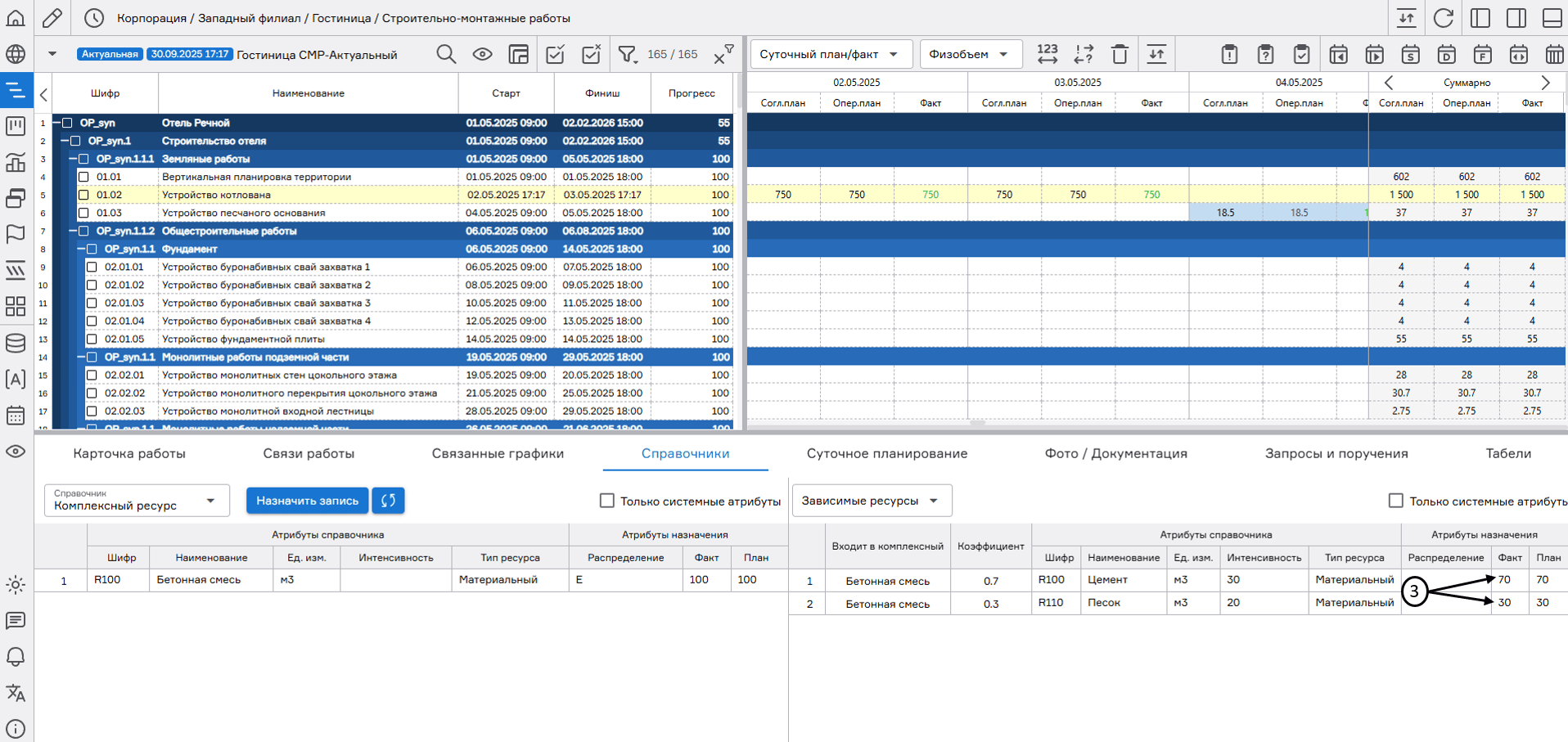This screenshot has height=742, width=1568.
Task: Open the notifications bell in the sidebar
Action: point(16,656)
